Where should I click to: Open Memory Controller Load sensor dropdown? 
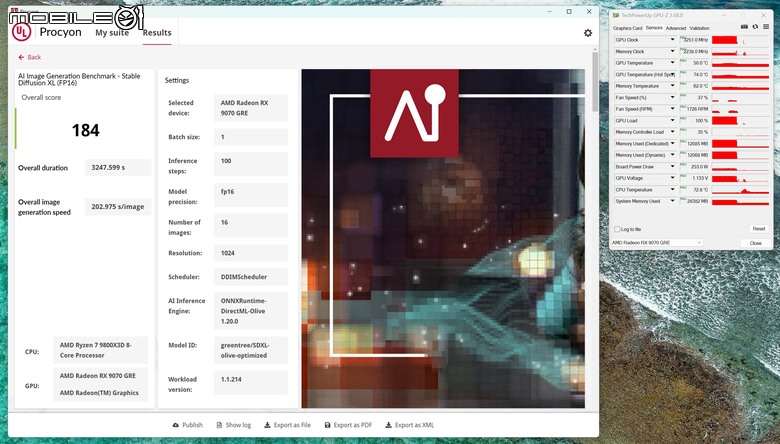(672, 132)
